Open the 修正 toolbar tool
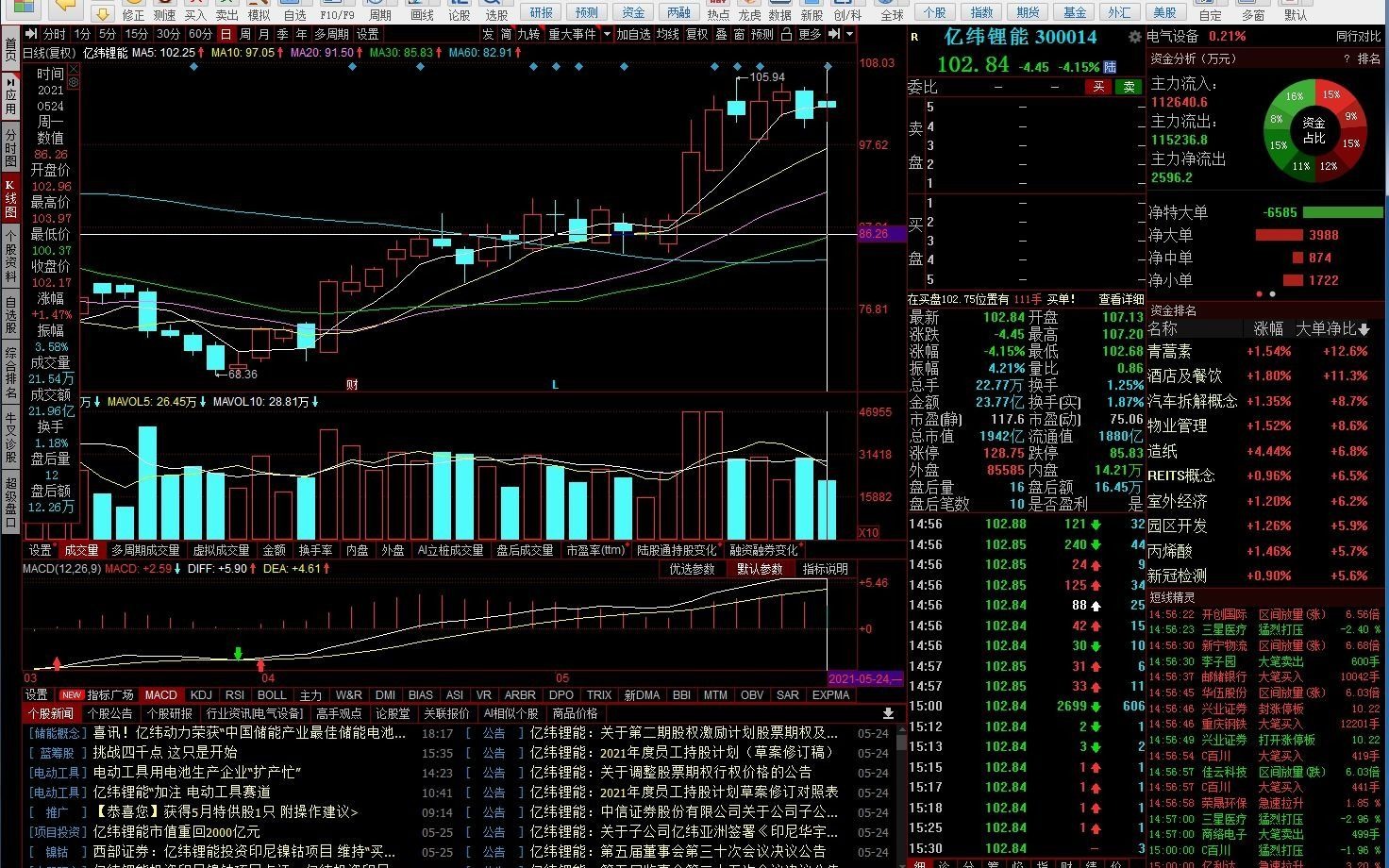Viewport: 1389px width, 868px height. point(133,11)
